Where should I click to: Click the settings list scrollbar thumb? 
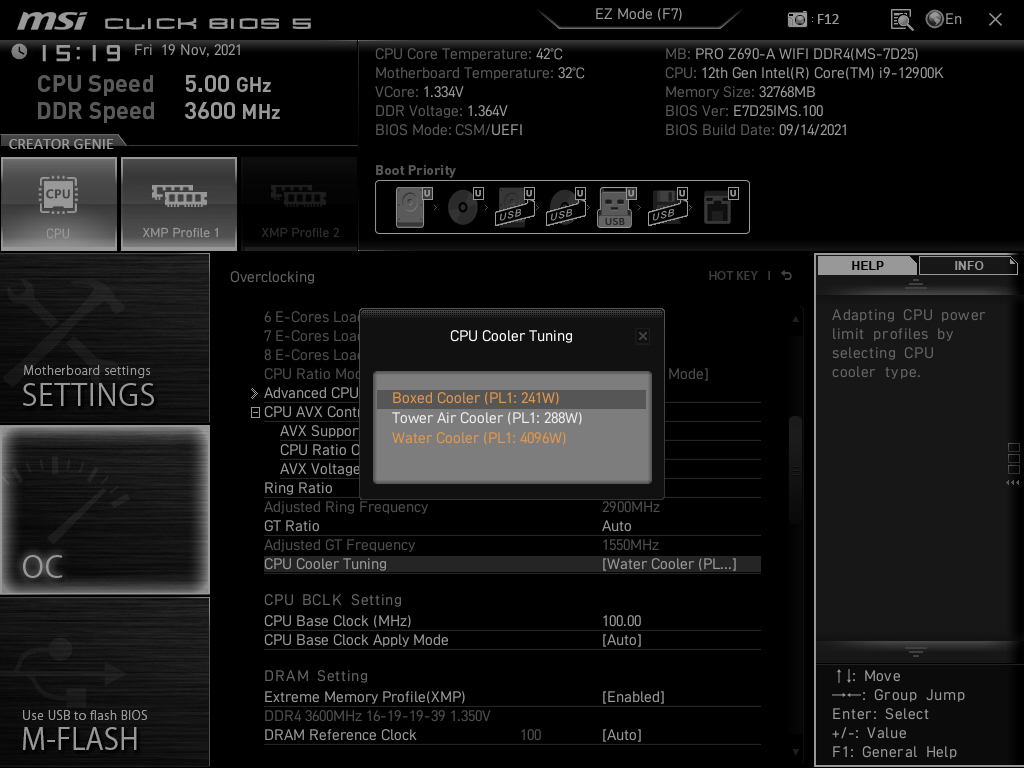pyautogui.click(x=795, y=470)
